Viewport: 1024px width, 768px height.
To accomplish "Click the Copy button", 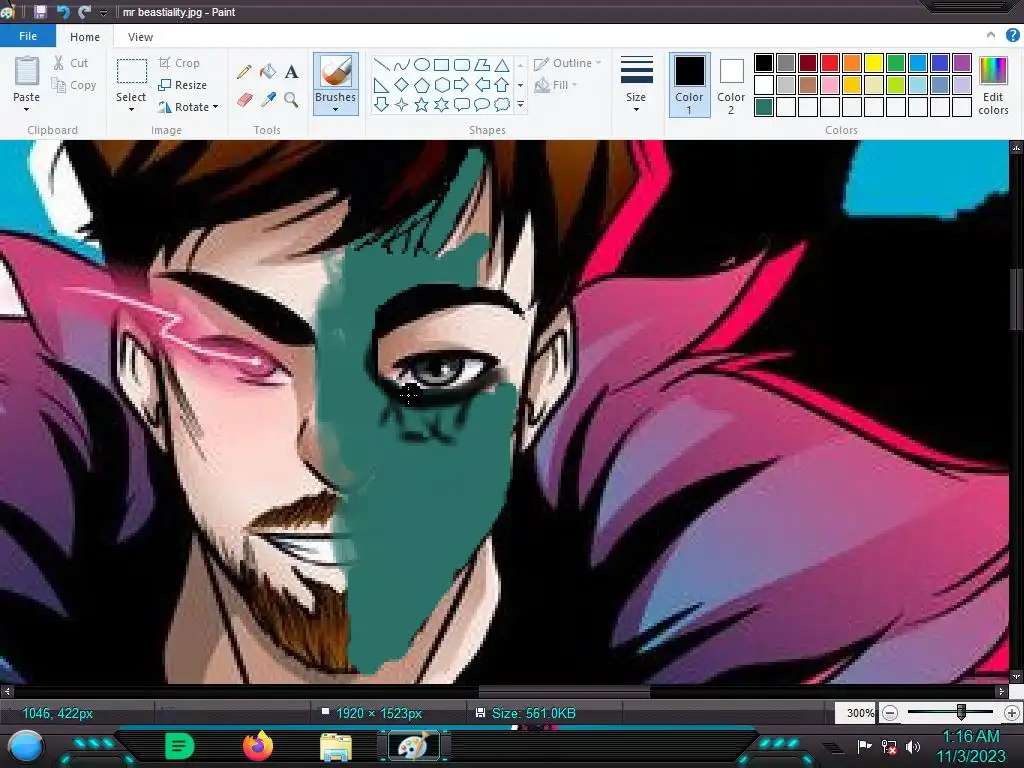I will pos(74,85).
